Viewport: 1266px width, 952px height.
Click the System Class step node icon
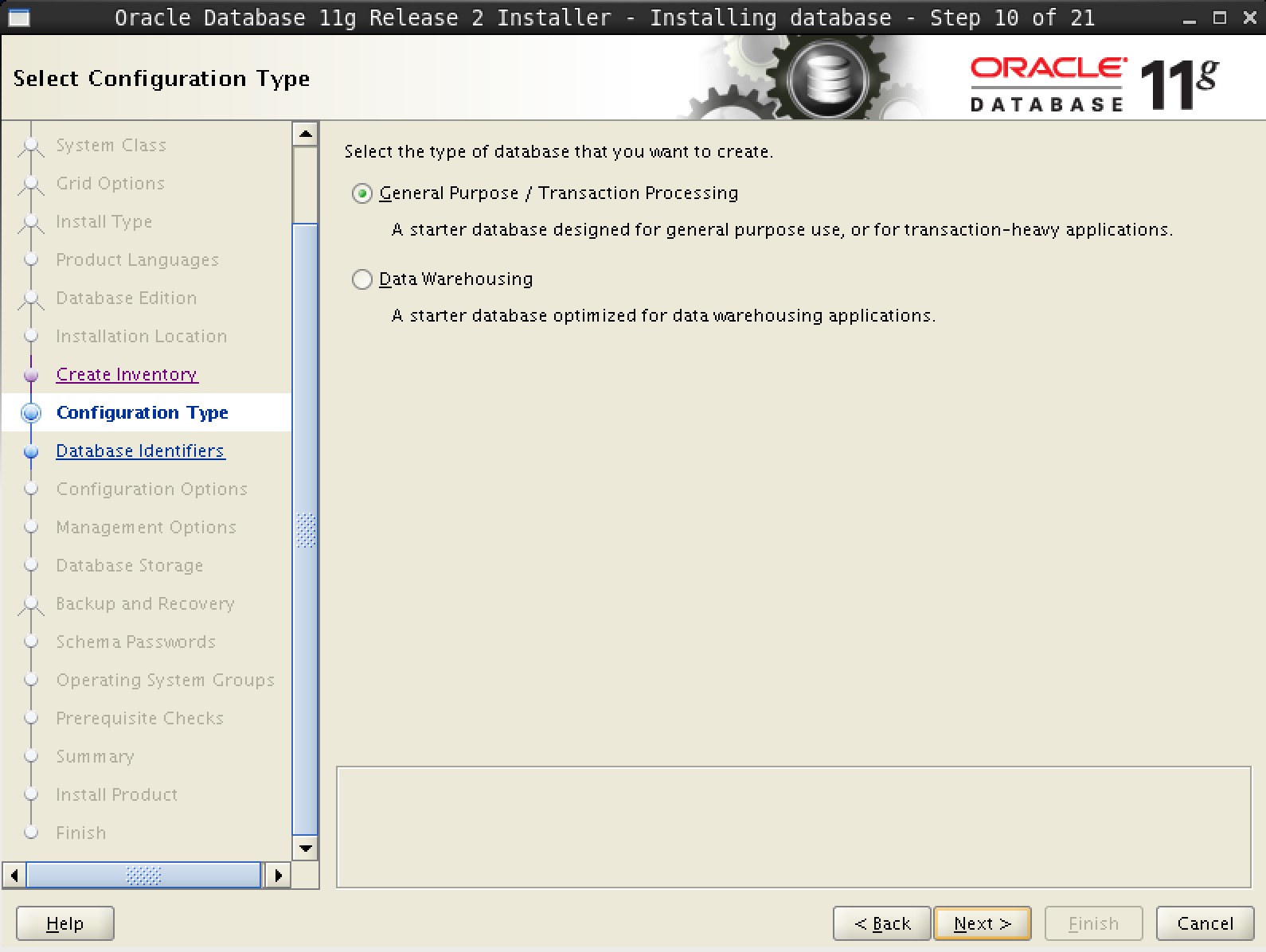click(x=31, y=146)
